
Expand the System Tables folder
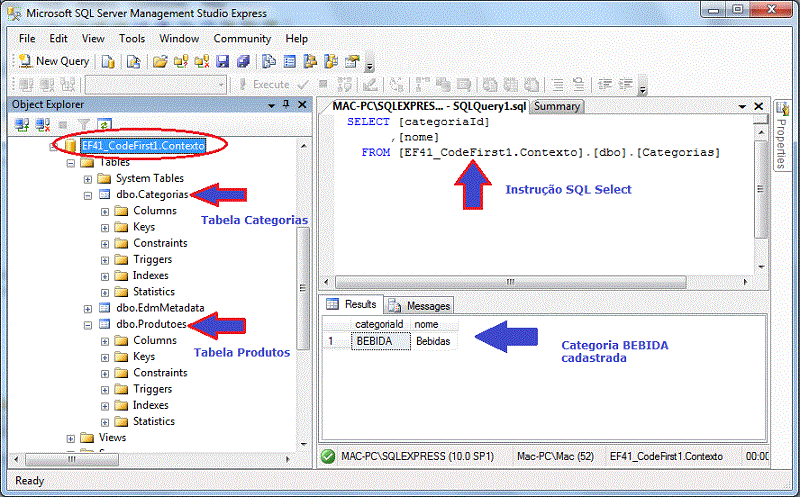88,180
